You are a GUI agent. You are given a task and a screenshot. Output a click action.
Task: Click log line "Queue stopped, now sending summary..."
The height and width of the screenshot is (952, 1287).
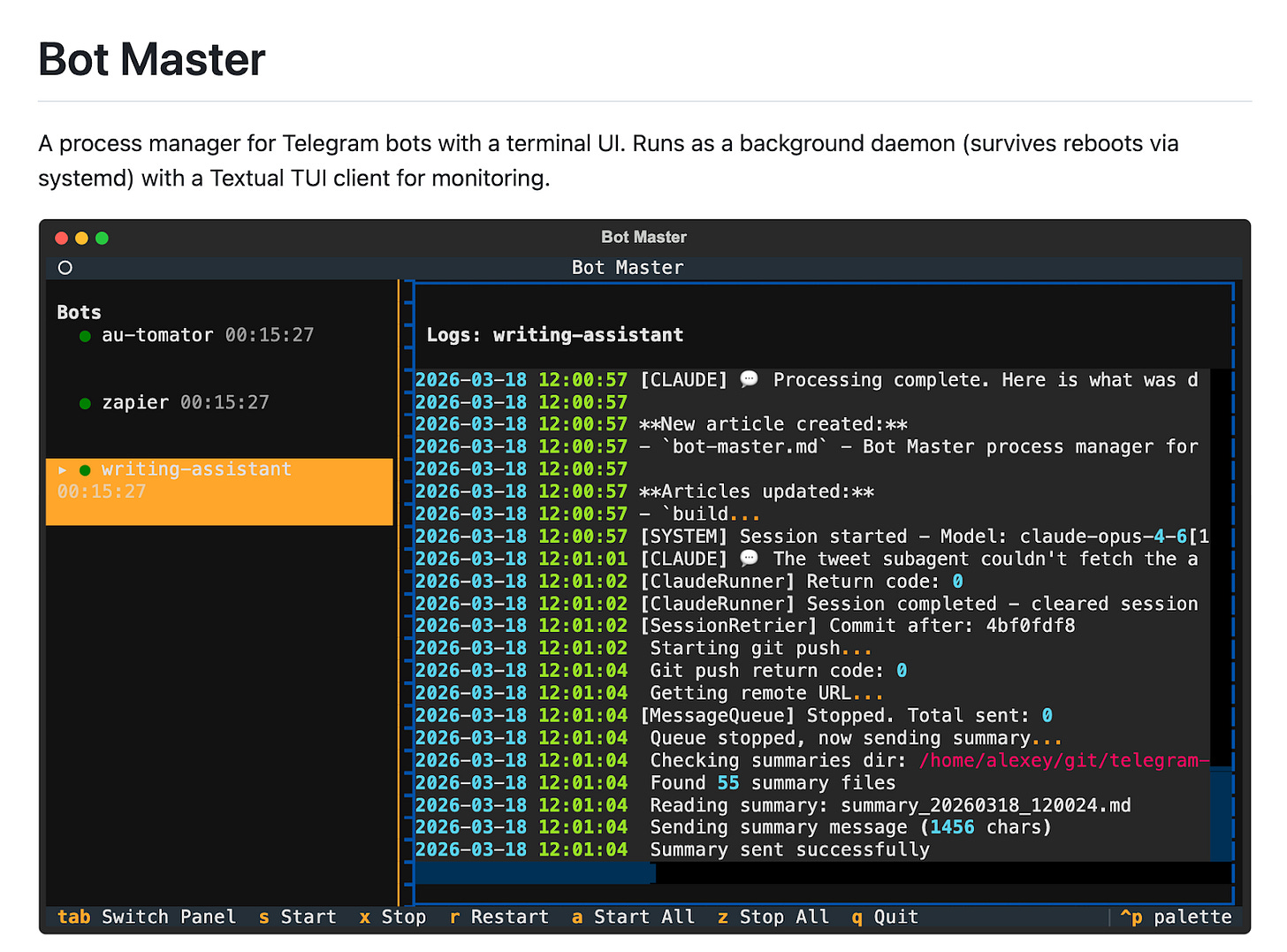pos(739,738)
